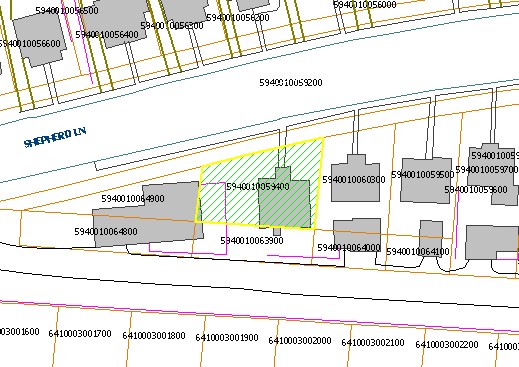Click parcel label 5940010064000
The width and height of the screenshot is (519, 367).
[x=349, y=248]
